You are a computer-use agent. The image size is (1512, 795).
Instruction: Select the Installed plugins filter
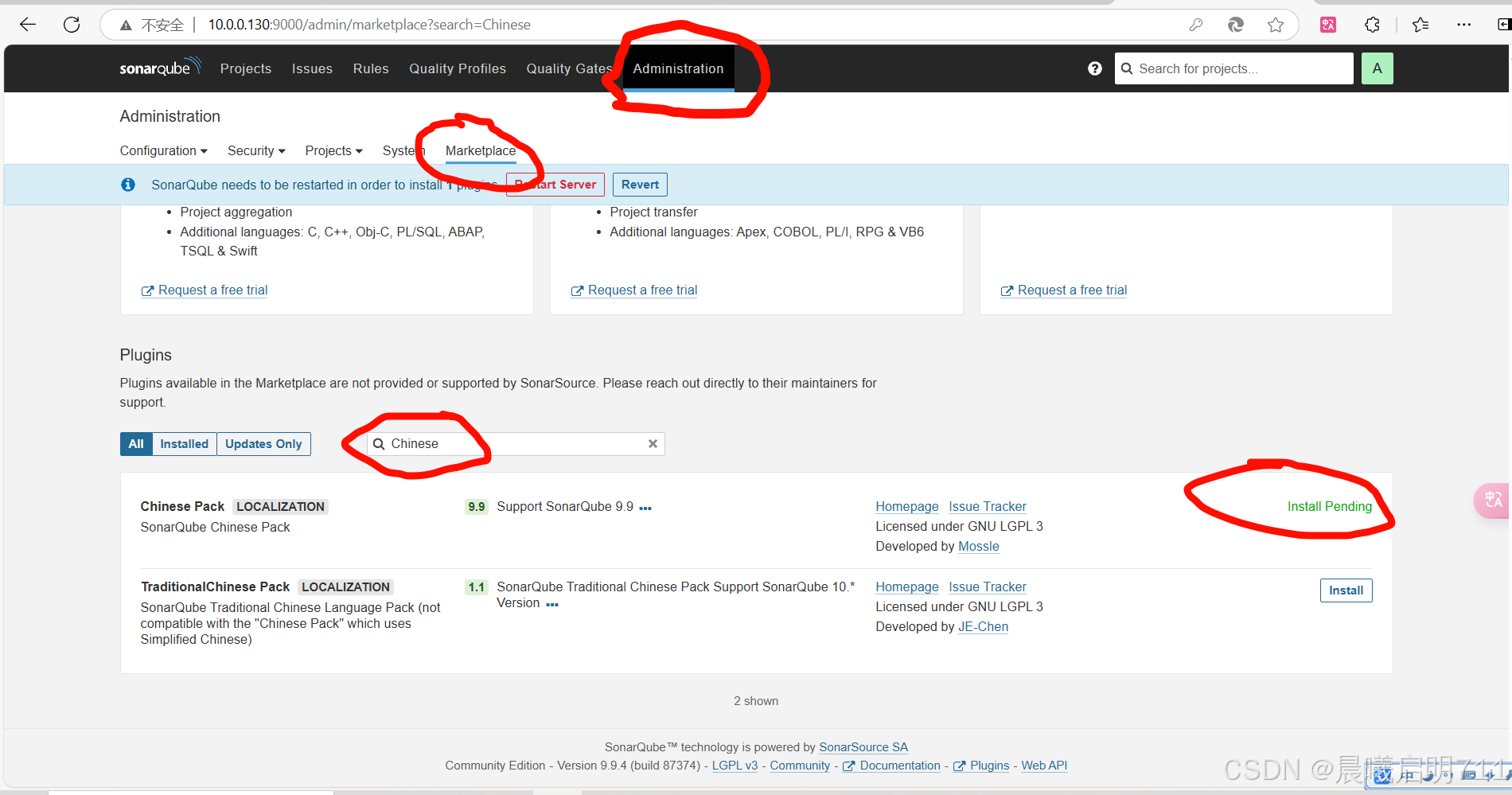coord(184,444)
